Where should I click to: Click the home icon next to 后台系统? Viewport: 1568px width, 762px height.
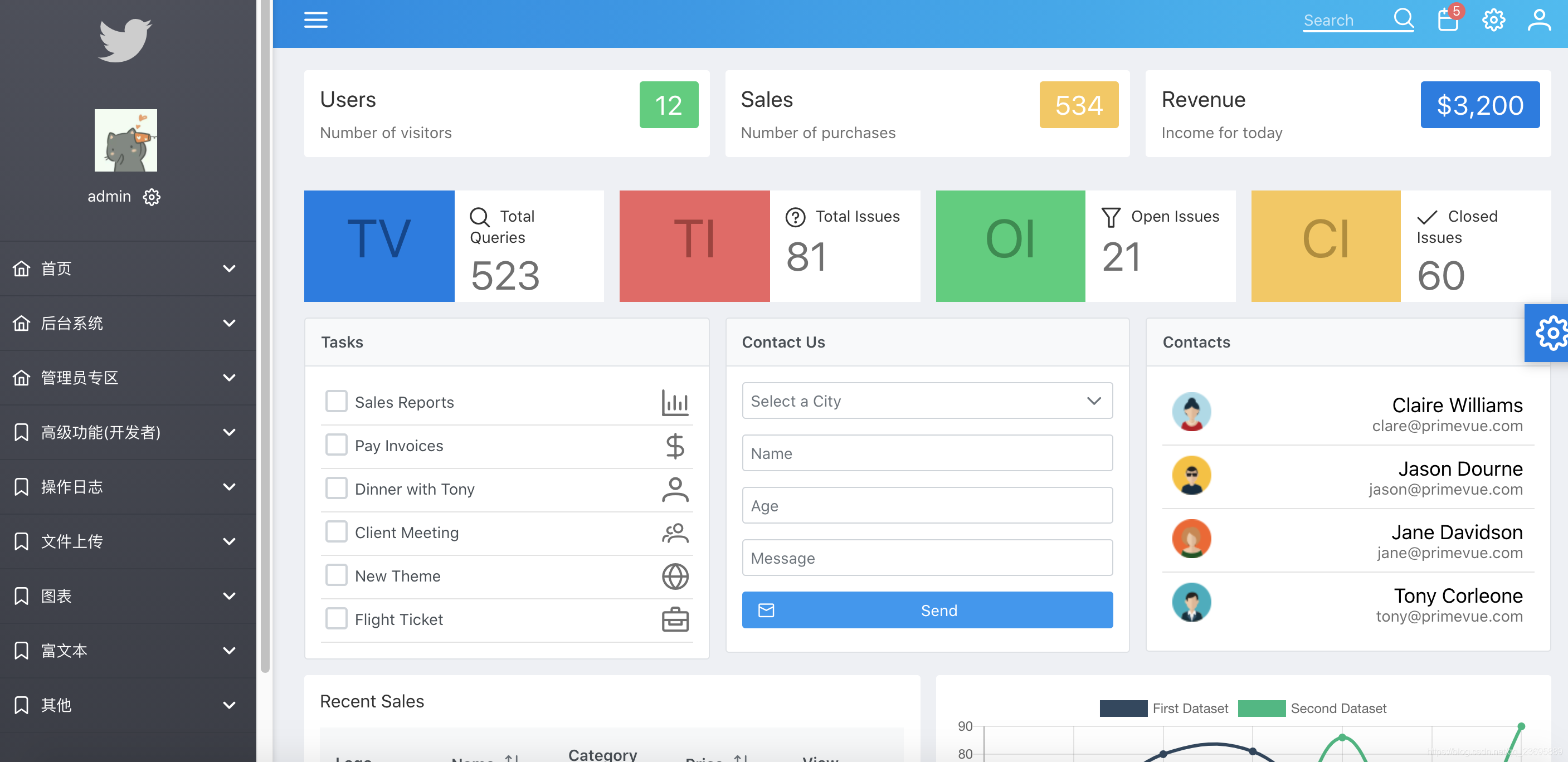(22, 323)
